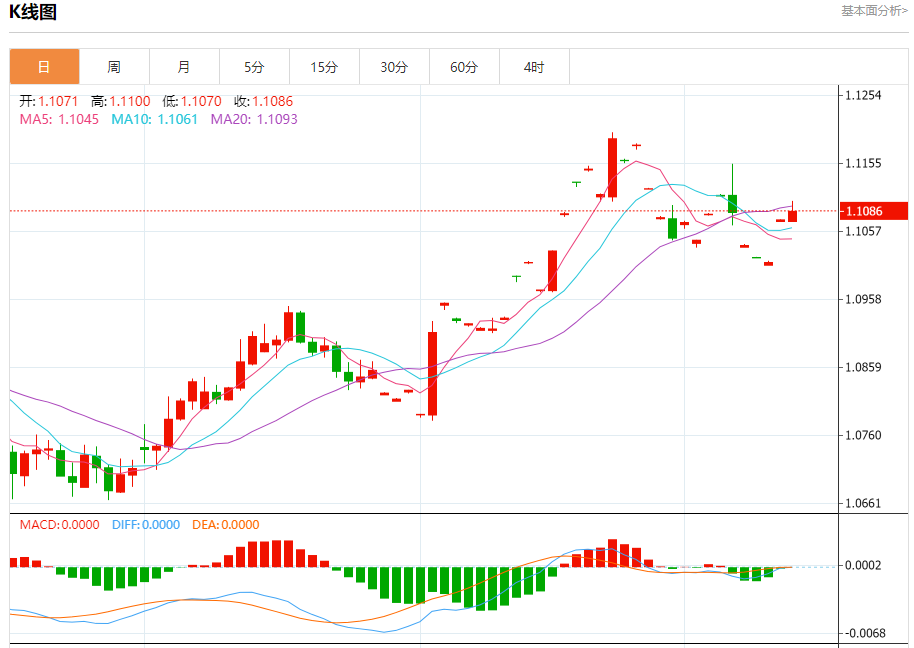
Task: Select the 30分 interval tab
Action: tap(394, 67)
